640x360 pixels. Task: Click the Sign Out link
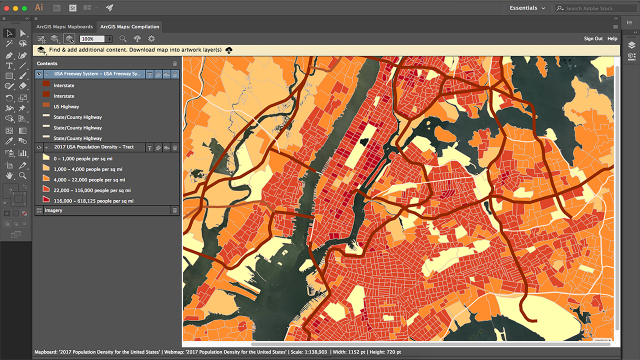pos(593,39)
